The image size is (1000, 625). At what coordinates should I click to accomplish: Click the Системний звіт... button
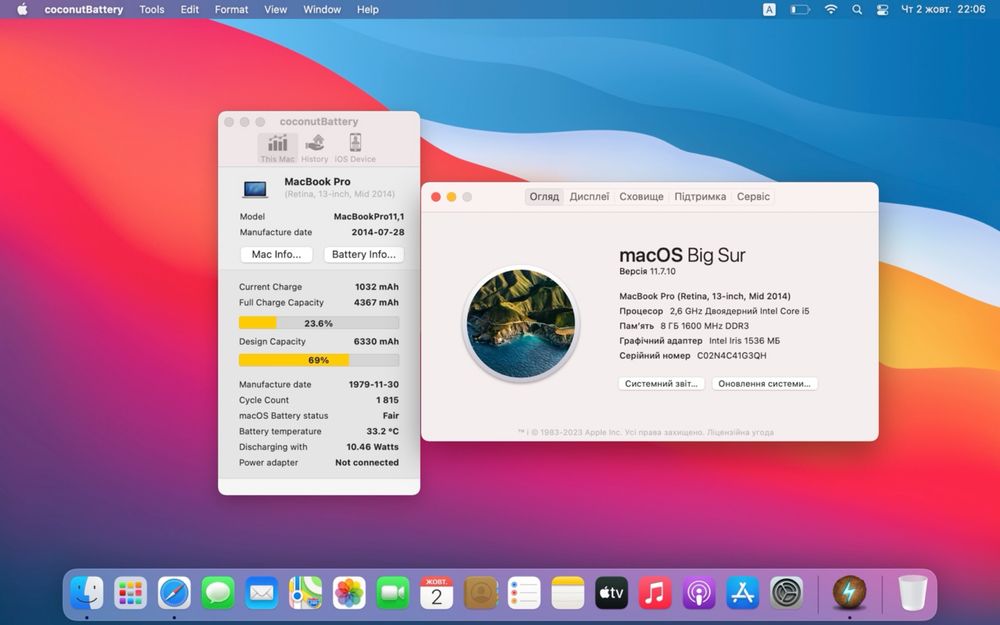(x=661, y=384)
